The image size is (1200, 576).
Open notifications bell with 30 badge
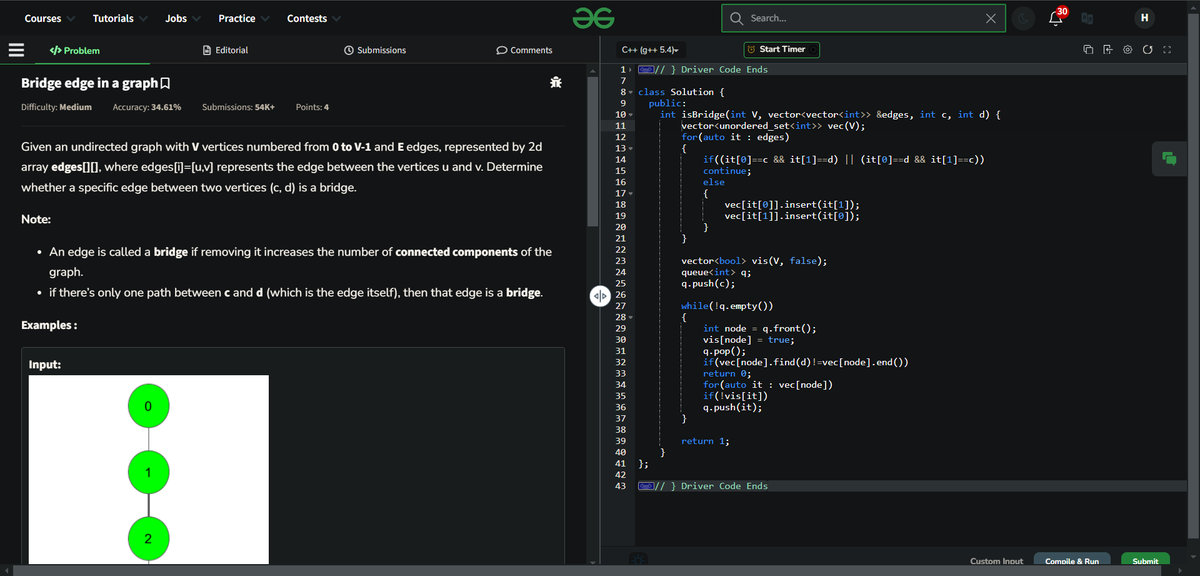pyautogui.click(x=1055, y=17)
